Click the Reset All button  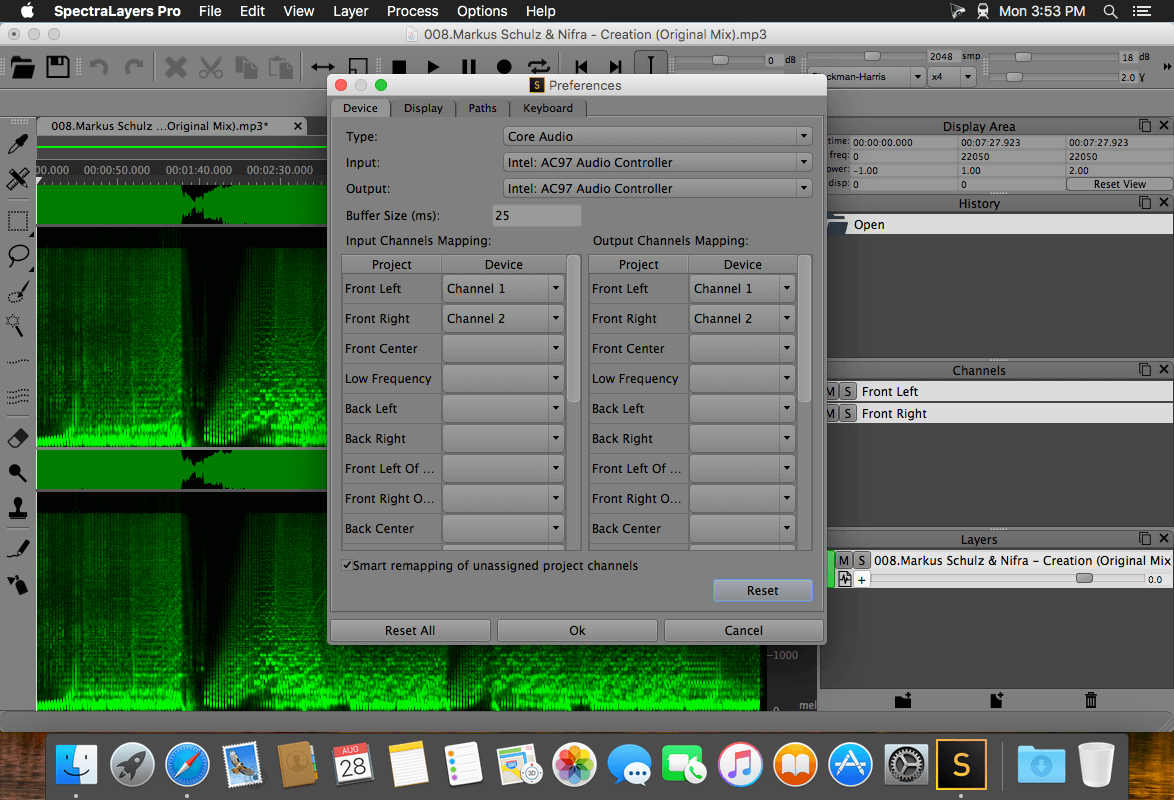(x=410, y=631)
